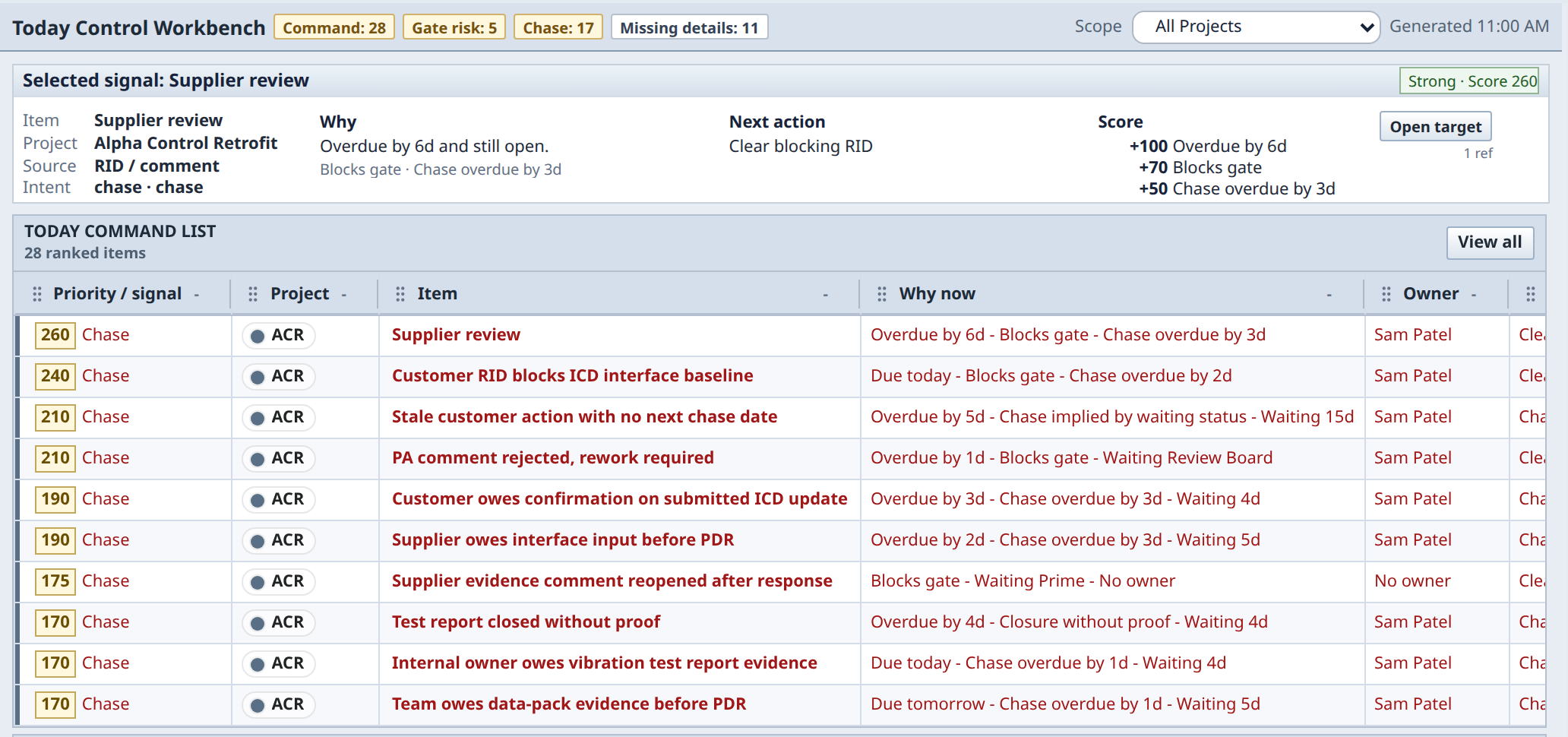
Task: Click '28 ranked items' subtitle
Action: 85,253
